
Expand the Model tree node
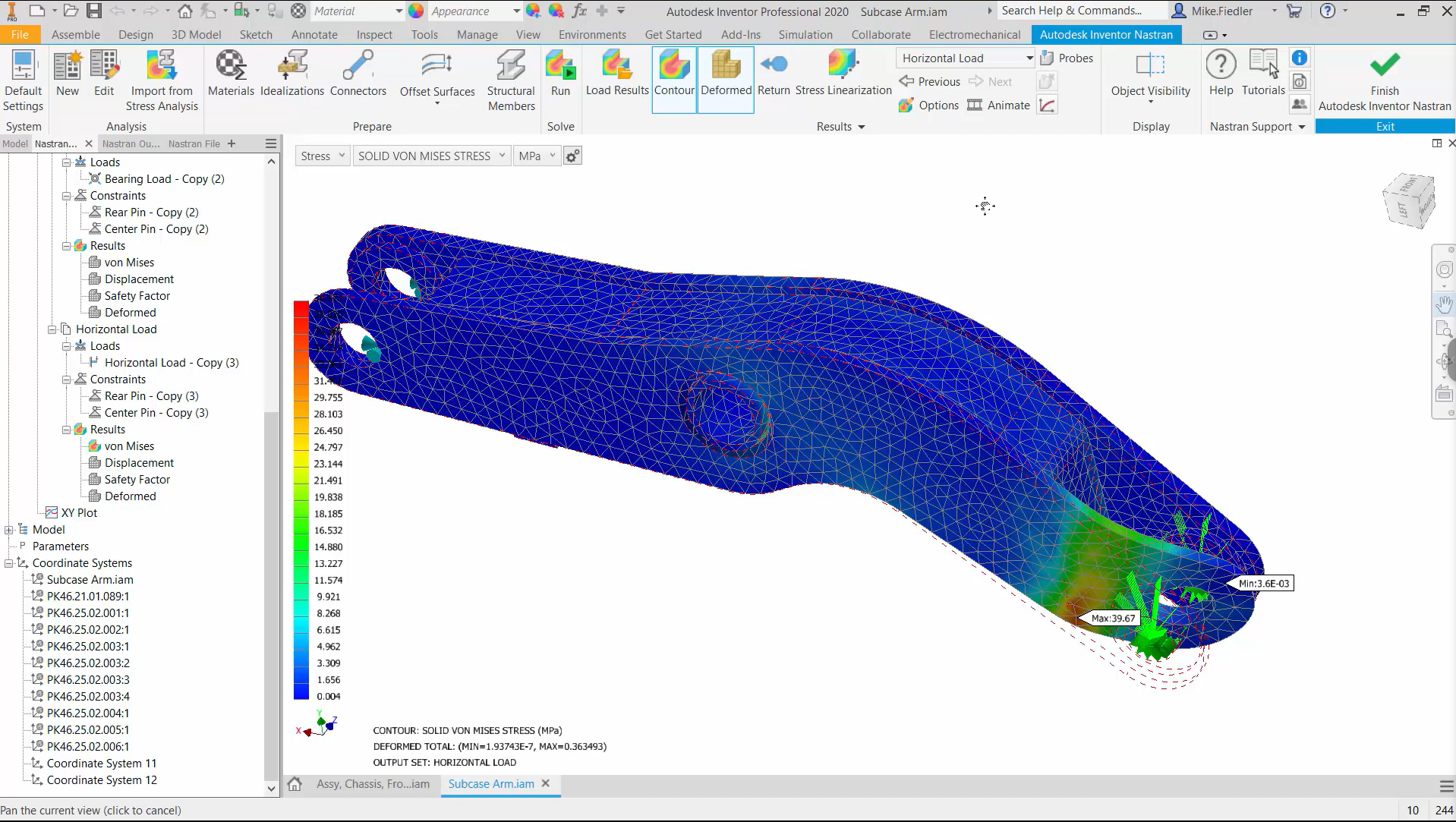point(9,530)
